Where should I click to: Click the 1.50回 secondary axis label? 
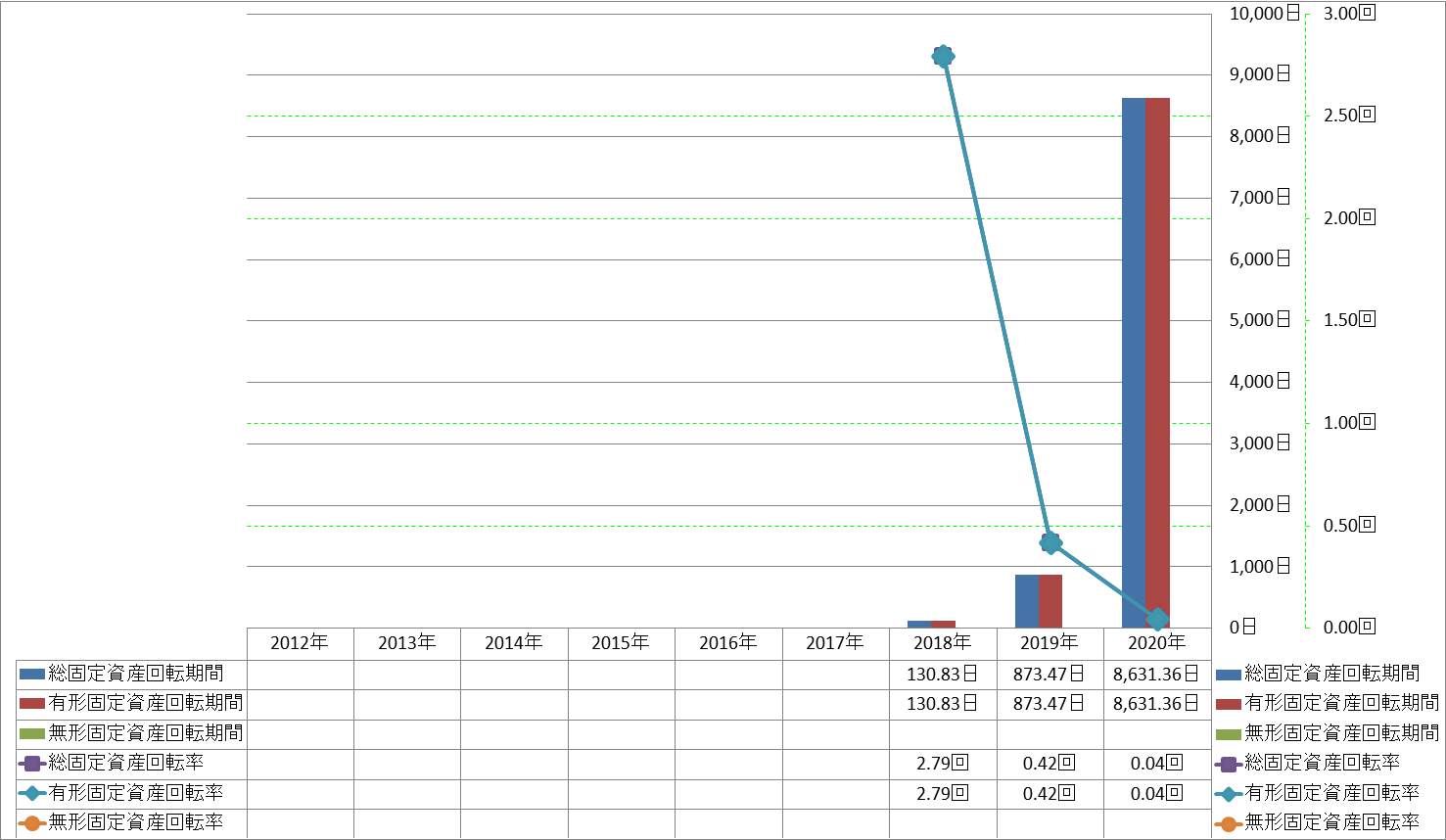click(1350, 320)
